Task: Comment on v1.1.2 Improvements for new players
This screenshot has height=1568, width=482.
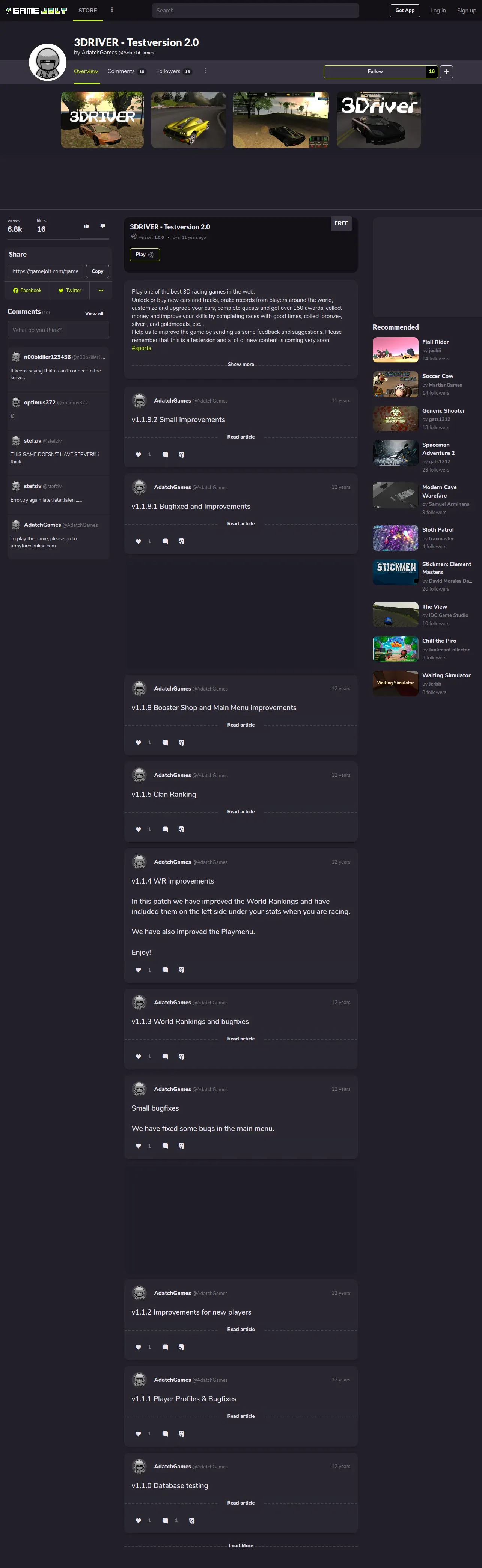Action: click(165, 1347)
